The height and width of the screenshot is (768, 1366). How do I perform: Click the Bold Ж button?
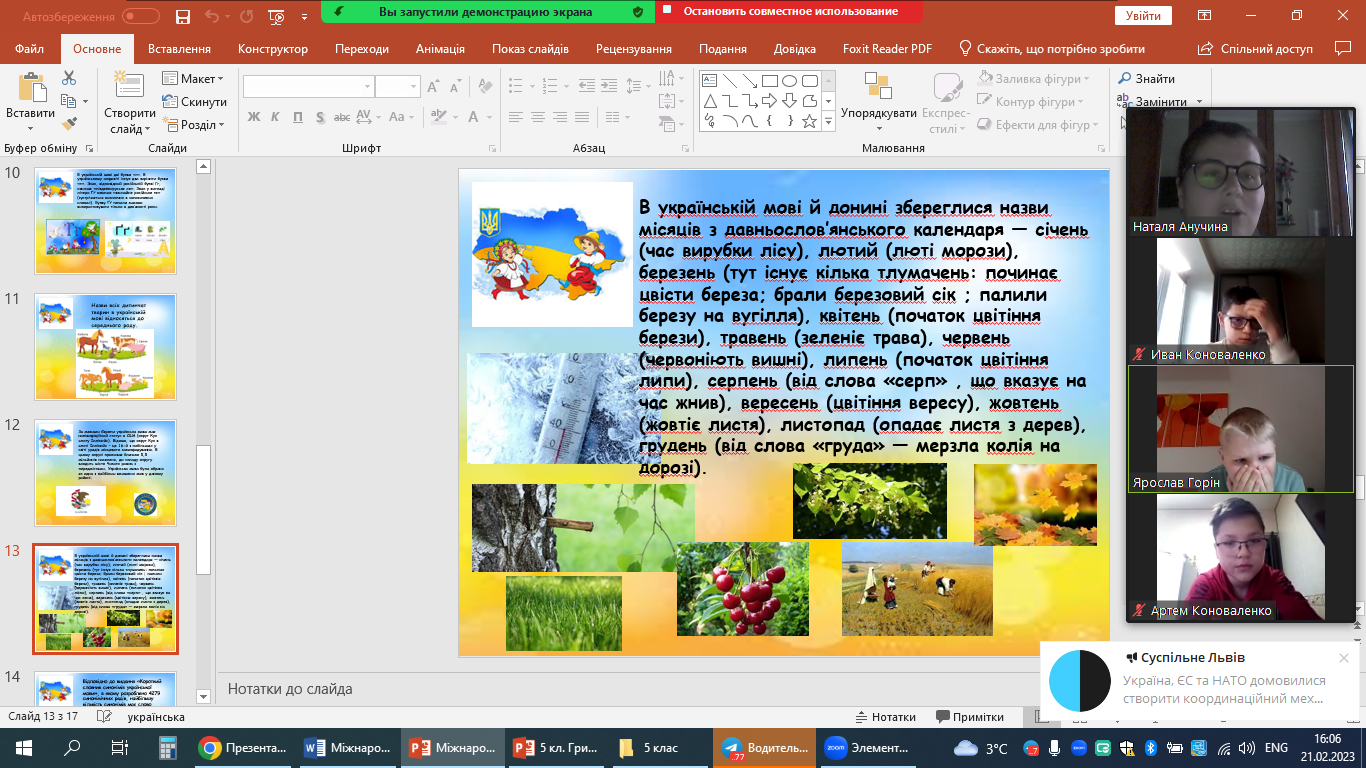(x=253, y=117)
